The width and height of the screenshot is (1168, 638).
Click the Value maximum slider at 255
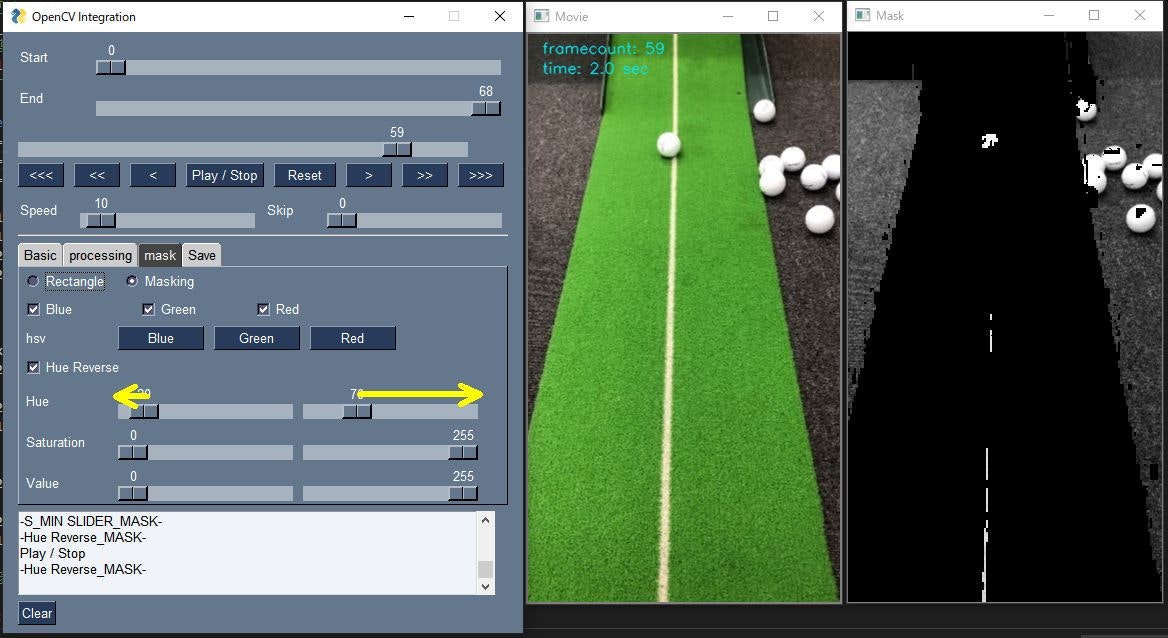point(463,493)
